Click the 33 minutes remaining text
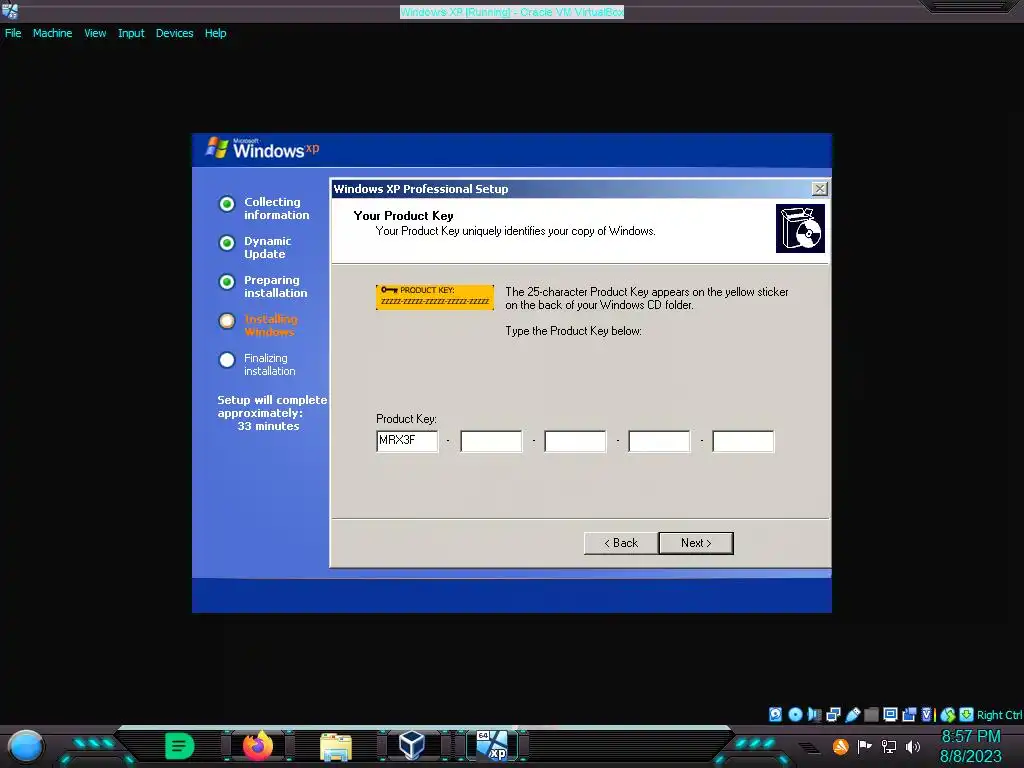 pyautogui.click(x=268, y=426)
